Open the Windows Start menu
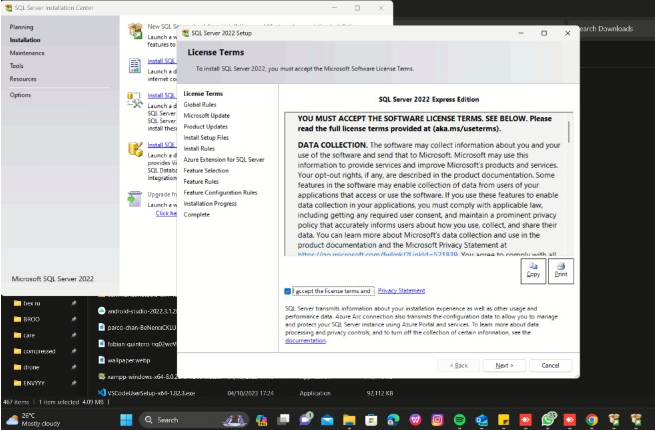 coord(126,420)
